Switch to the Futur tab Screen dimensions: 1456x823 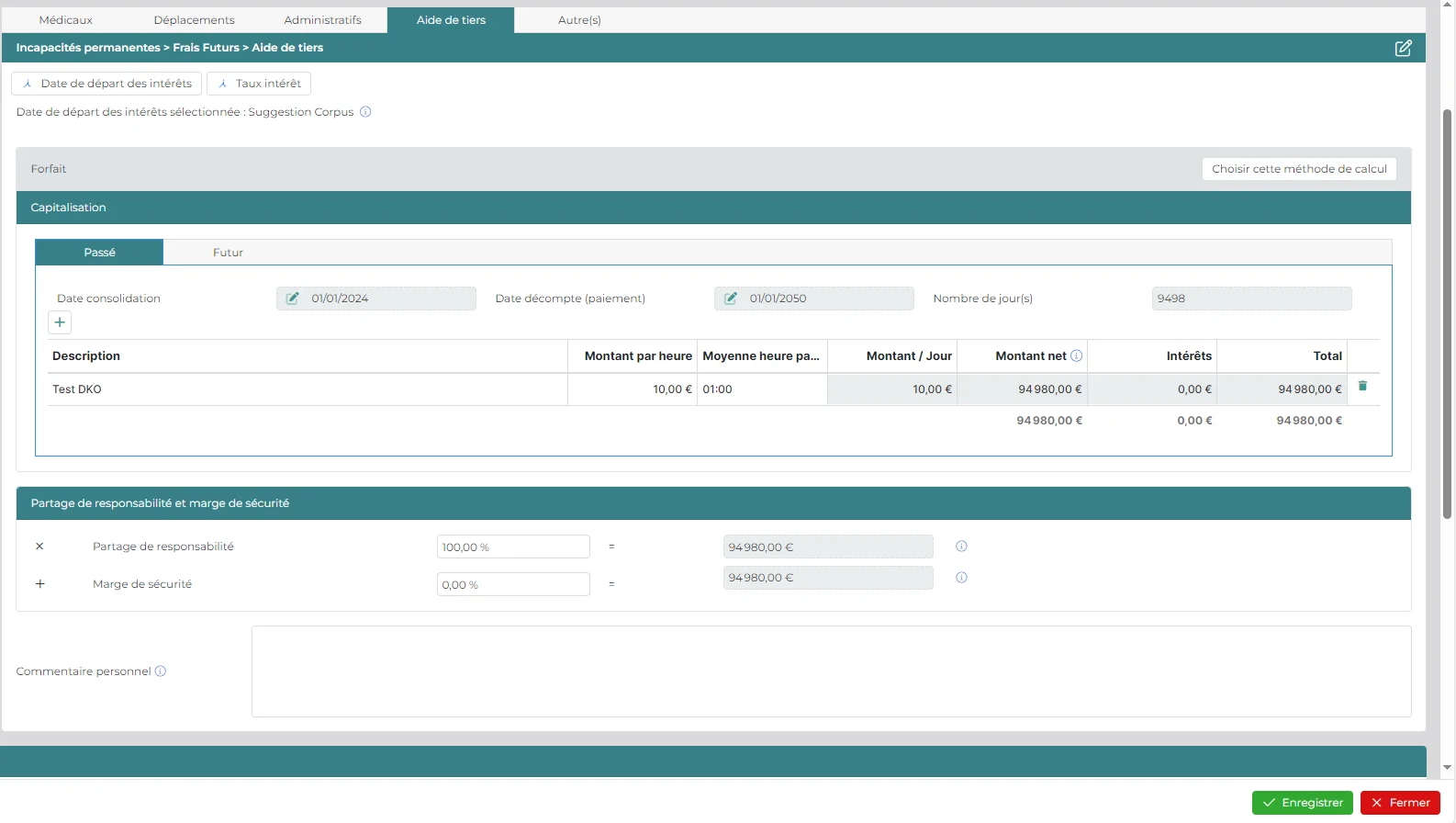[x=228, y=253]
